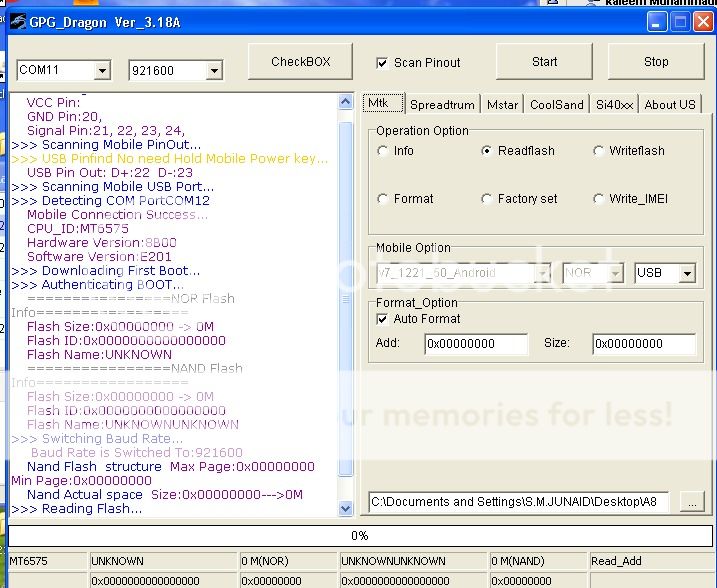The height and width of the screenshot is (588, 717).
Task: Click the 'Hardware Version:8B00' log line
Action: pos(102,243)
